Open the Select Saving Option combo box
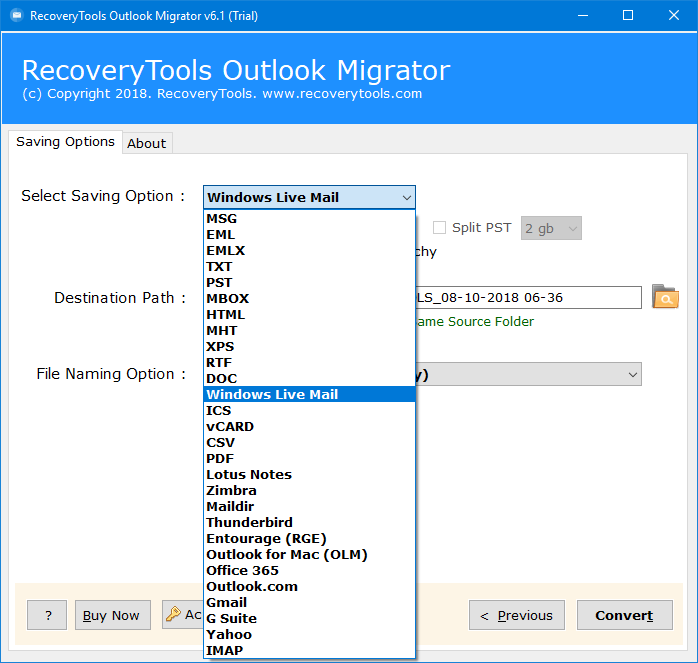The height and width of the screenshot is (663, 698). 309,197
